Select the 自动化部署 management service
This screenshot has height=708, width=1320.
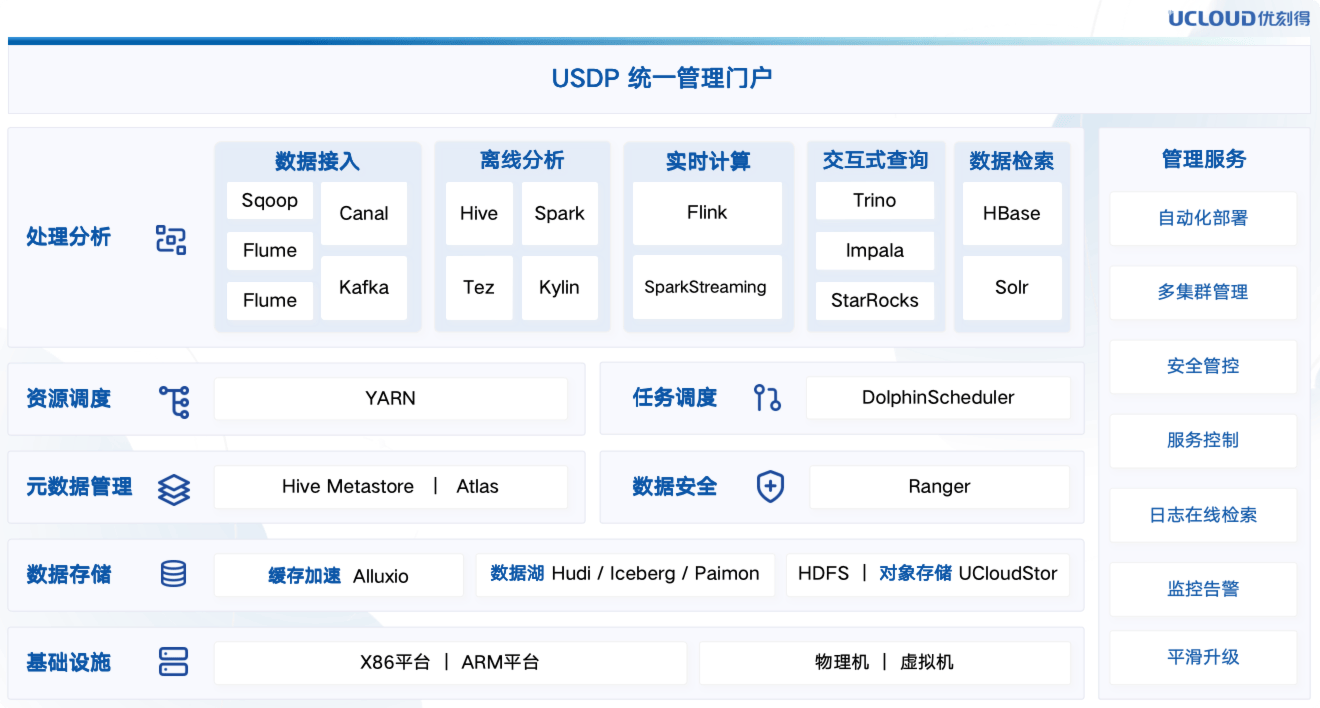[x=1203, y=218]
